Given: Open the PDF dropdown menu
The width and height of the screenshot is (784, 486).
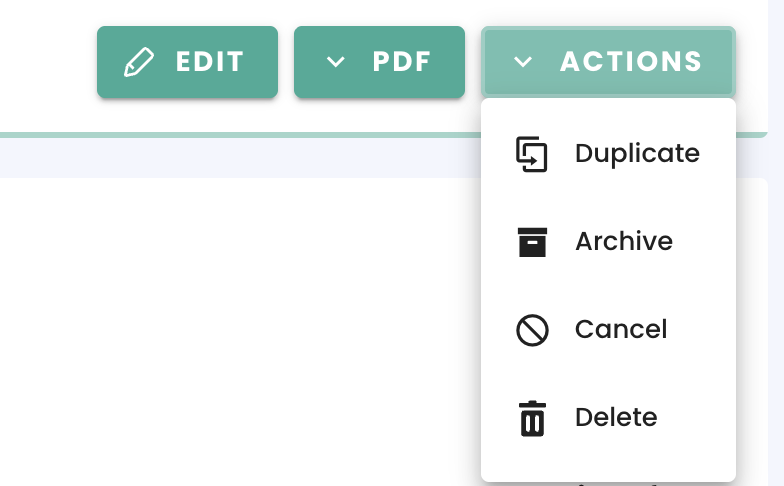Looking at the screenshot, I should pos(380,62).
